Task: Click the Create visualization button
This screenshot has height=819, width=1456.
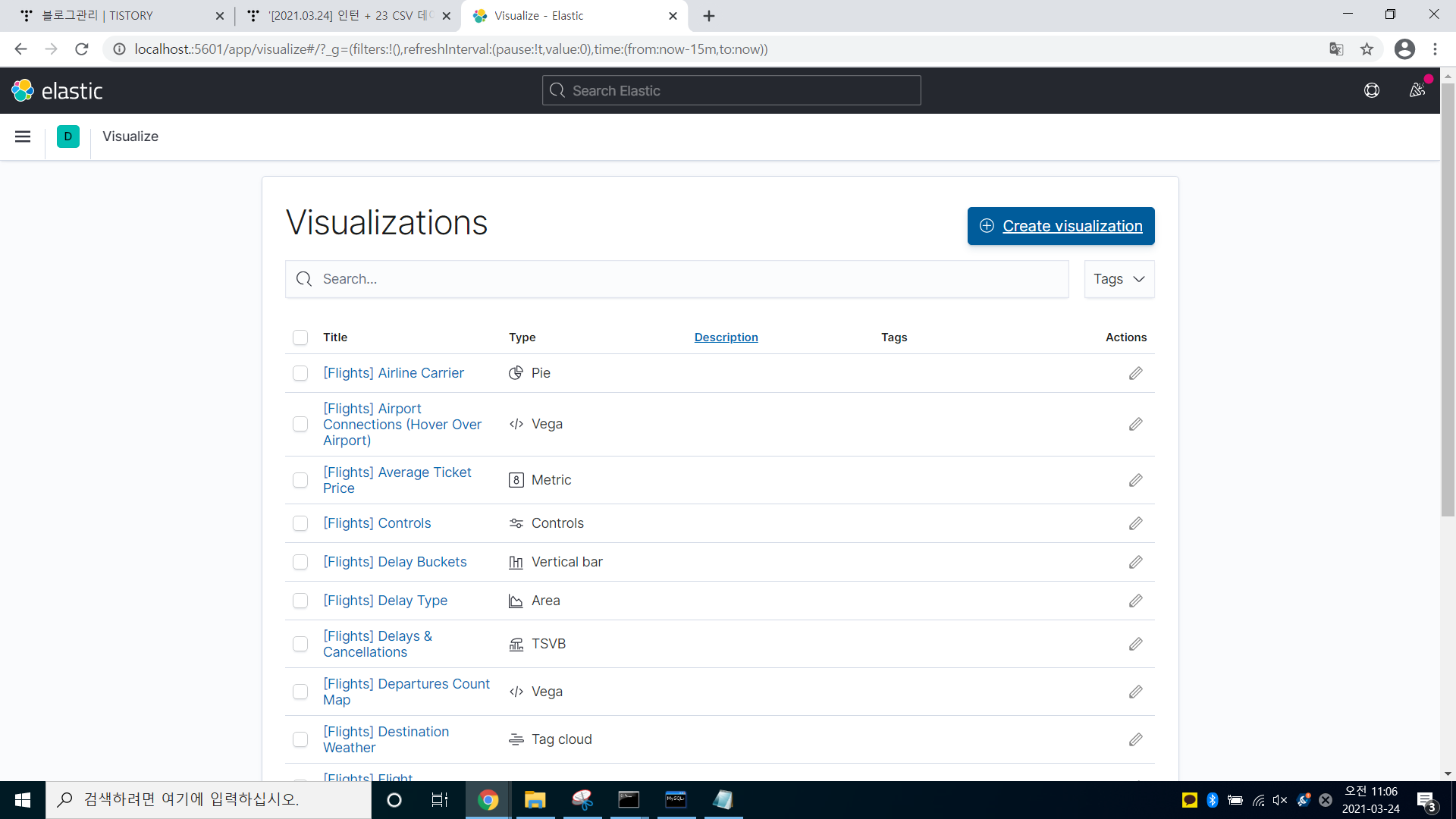Action: tap(1061, 226)
